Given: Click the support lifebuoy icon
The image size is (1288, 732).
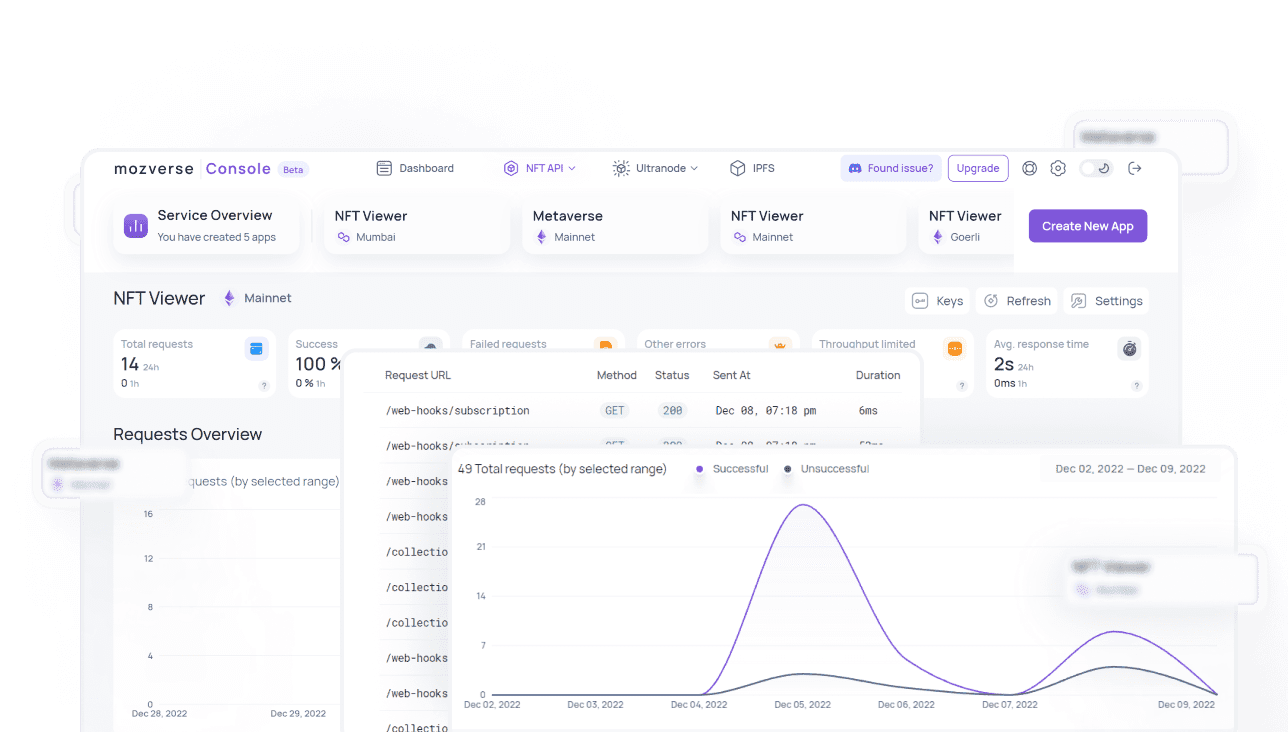Looking at the screenshot, I should [x=1029, y=168].
